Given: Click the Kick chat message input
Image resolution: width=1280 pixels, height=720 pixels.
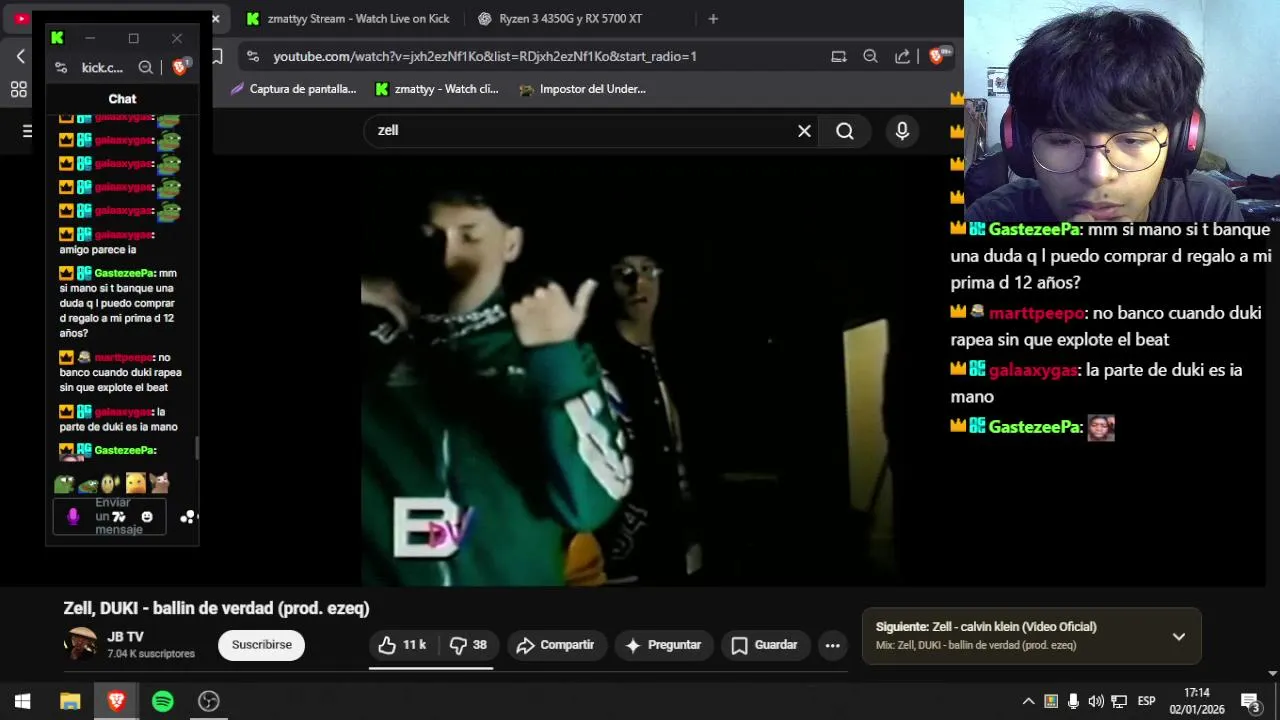Looking at the screenshot, I should click(x=110, y=516).
